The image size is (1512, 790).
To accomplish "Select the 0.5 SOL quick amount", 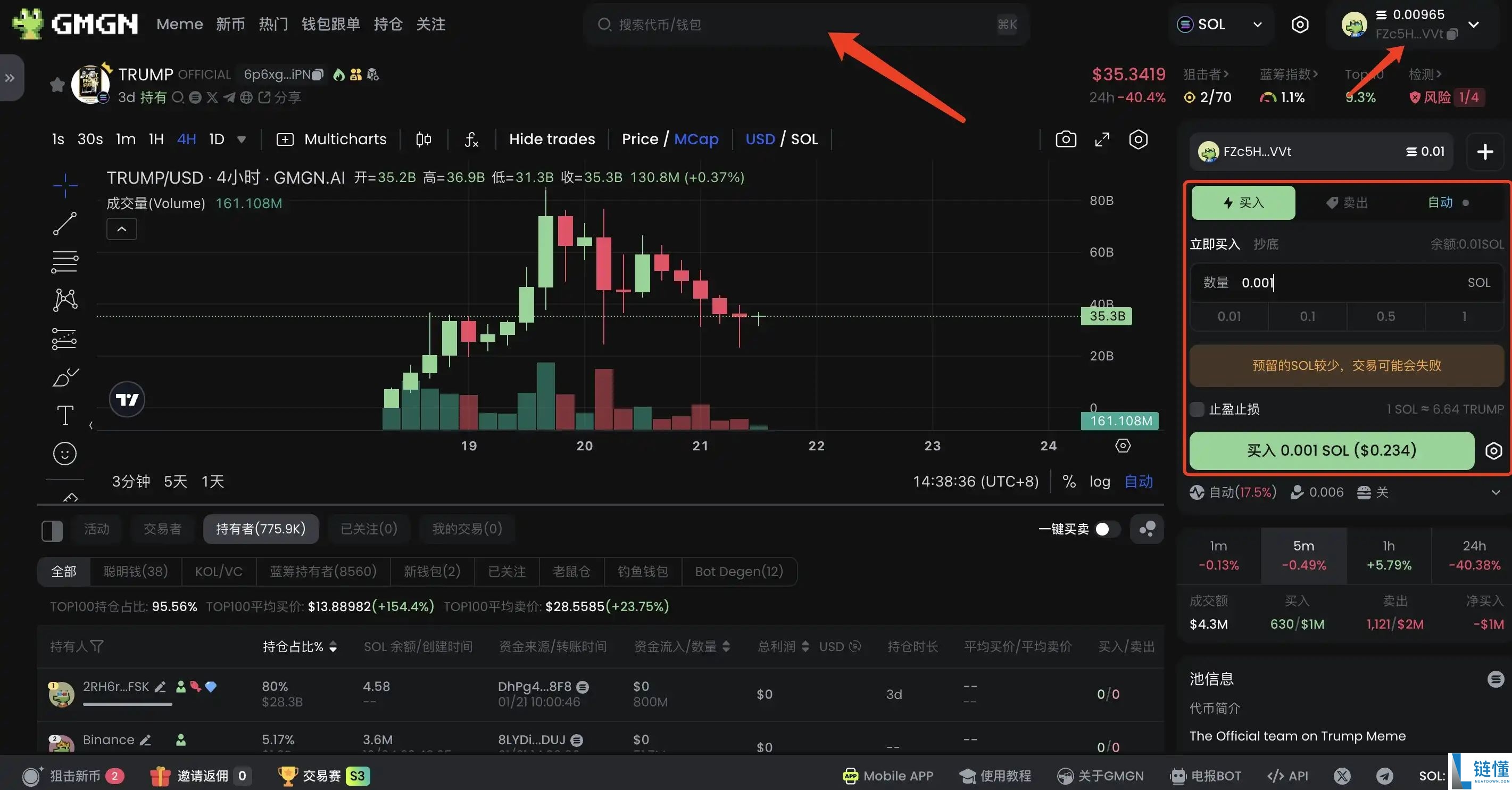I will [1386, 317].
